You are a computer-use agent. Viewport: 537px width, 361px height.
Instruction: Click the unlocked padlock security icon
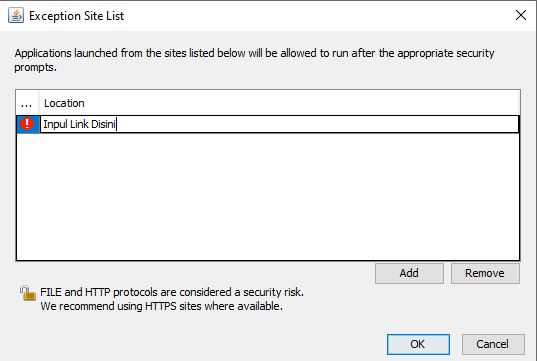[x=27, y=294]
